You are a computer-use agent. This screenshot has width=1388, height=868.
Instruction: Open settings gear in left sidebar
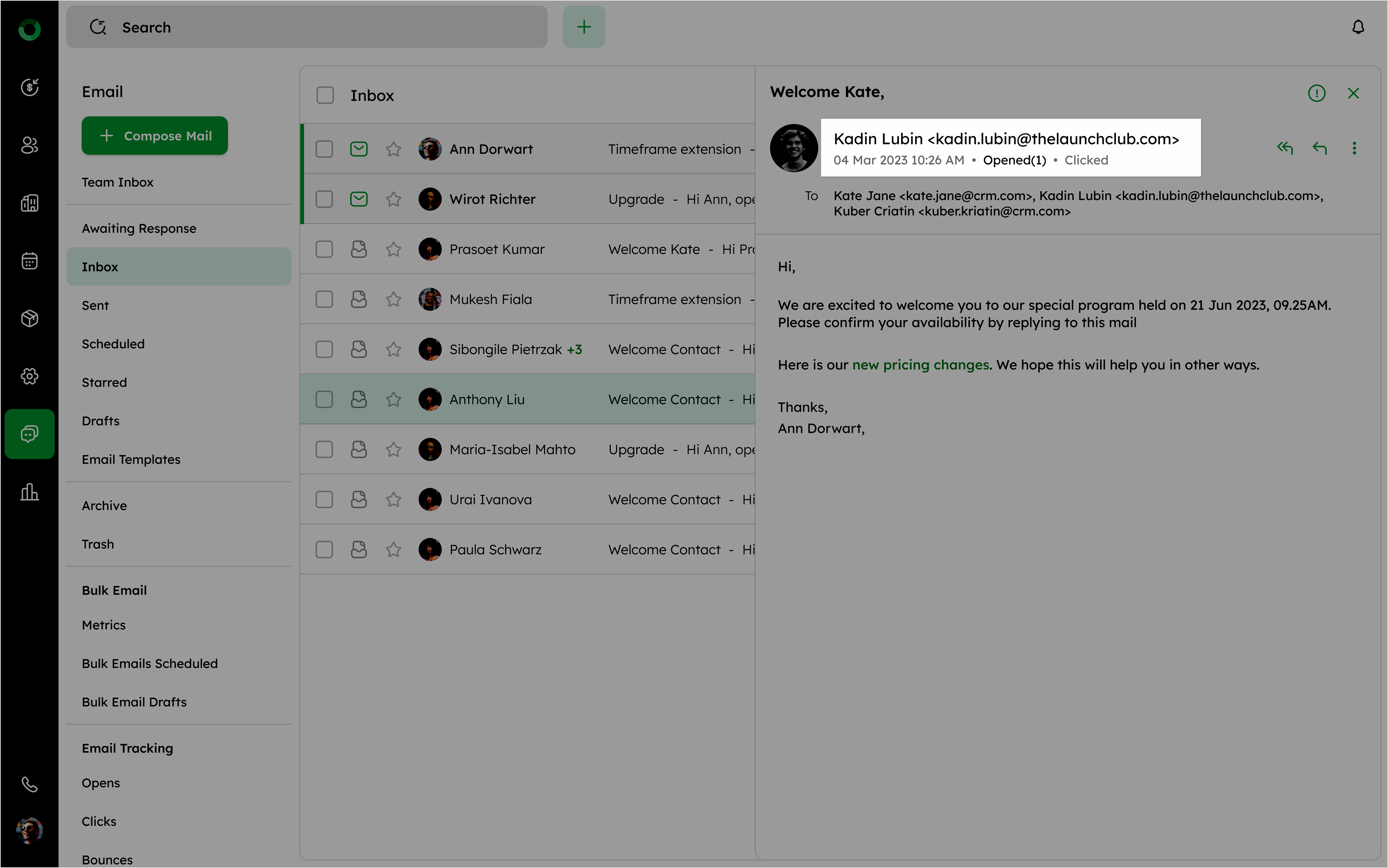click(x=29, y=376)
